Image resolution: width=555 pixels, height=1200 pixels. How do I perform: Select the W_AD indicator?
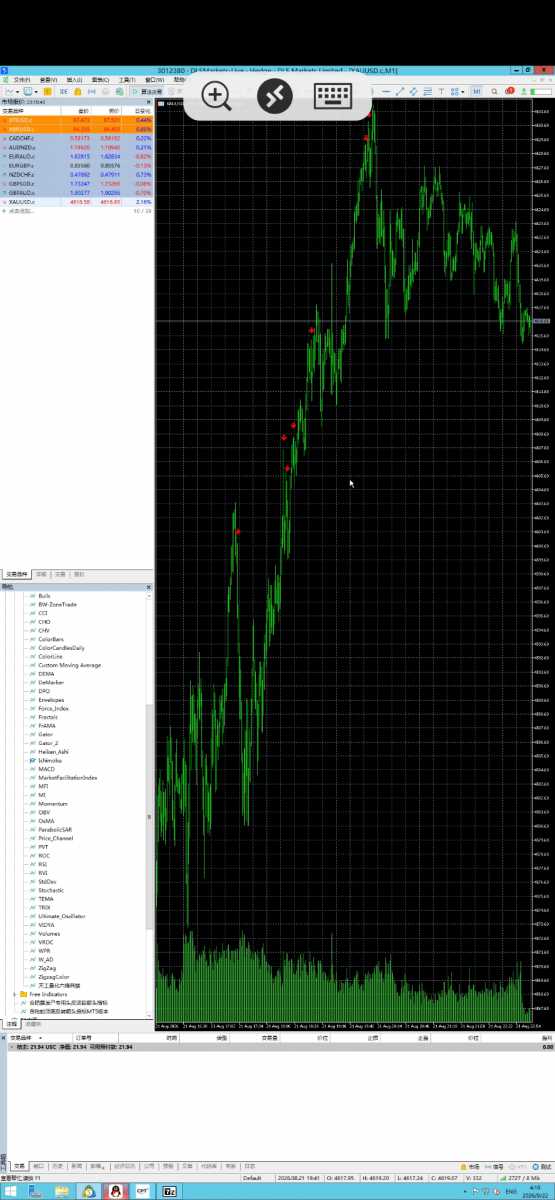(46, 959)
